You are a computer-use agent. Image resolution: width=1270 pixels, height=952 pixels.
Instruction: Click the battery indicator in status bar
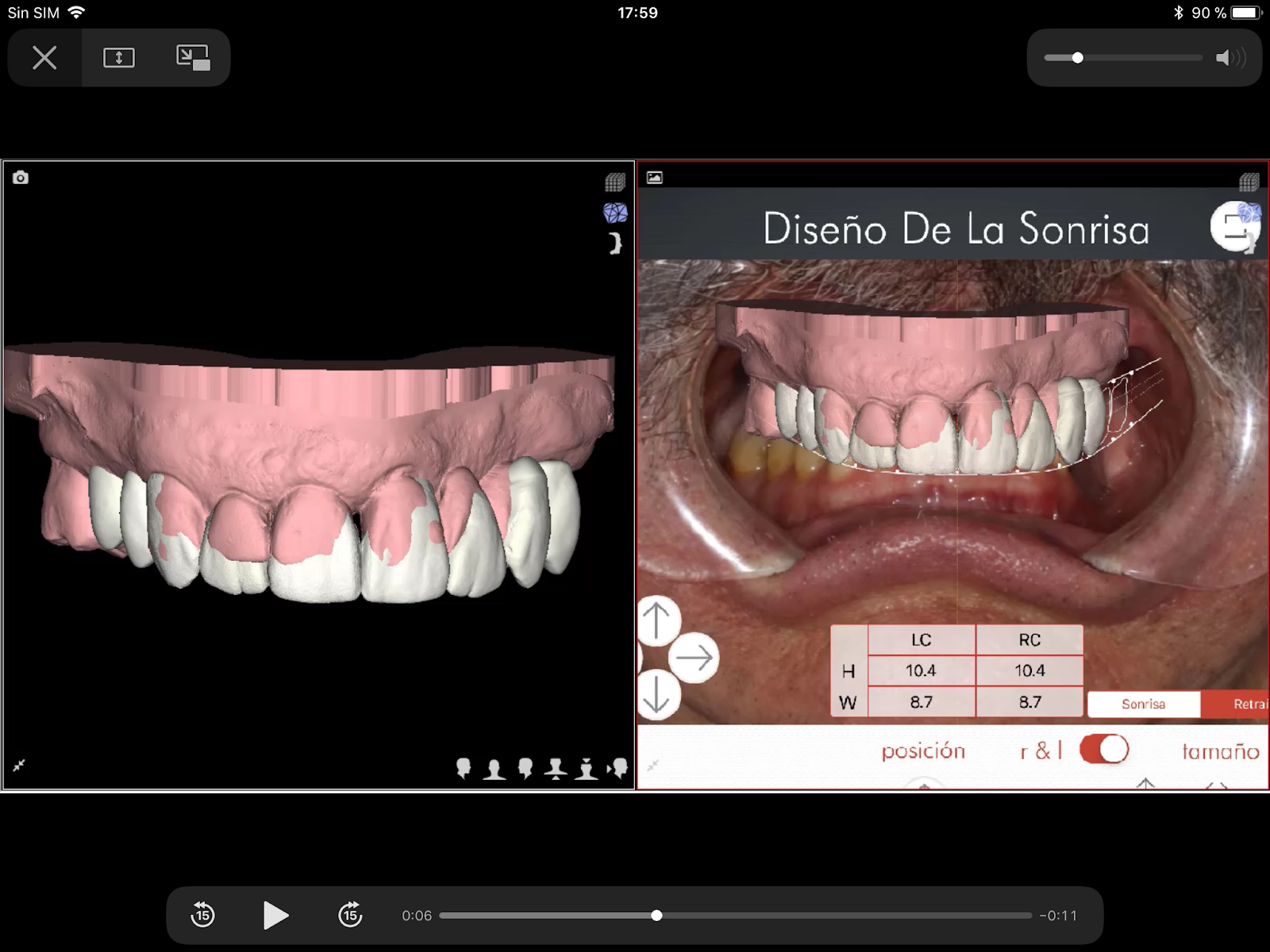pos(1246,13)
